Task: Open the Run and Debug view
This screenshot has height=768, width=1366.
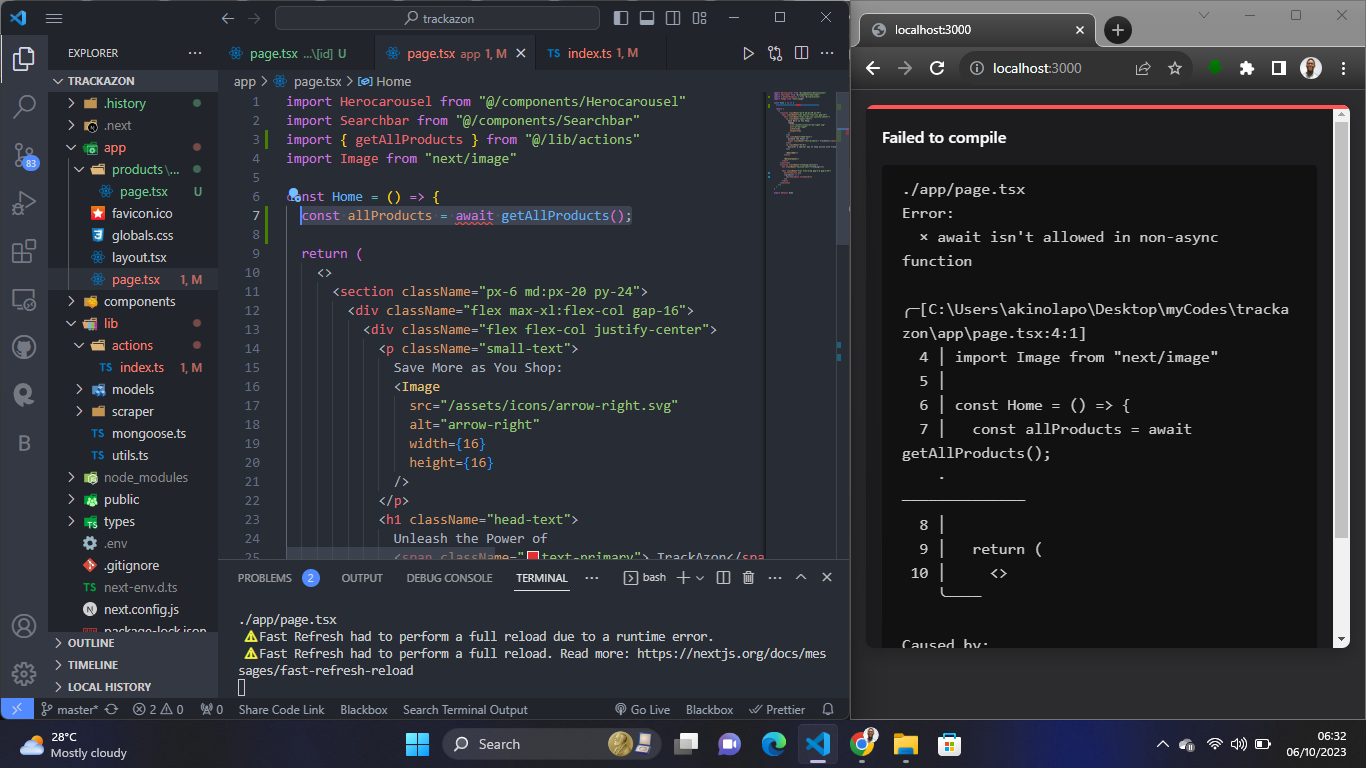Action: tap(24, 203)
